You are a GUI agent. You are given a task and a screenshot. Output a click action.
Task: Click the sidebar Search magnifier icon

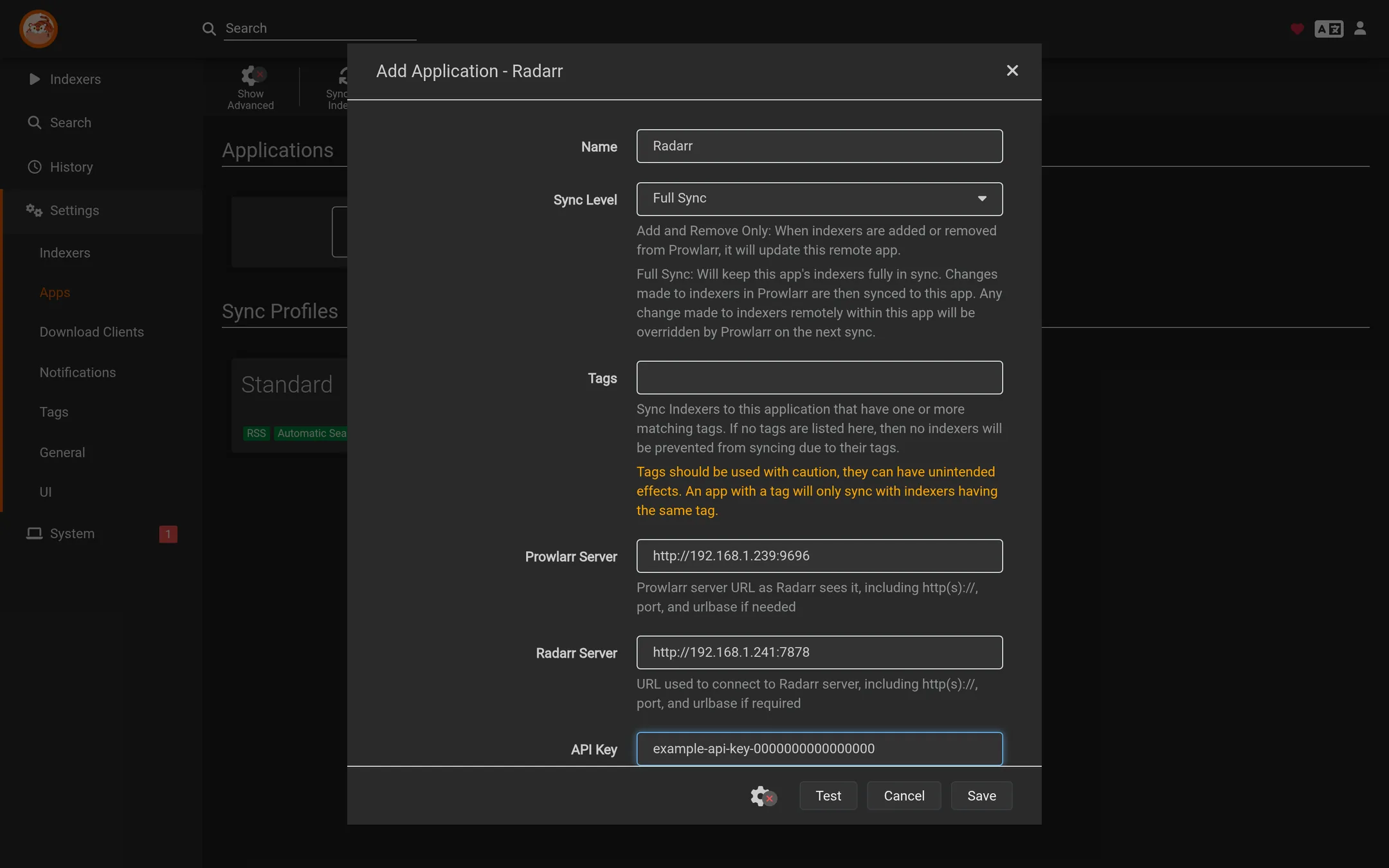point(35,122)
